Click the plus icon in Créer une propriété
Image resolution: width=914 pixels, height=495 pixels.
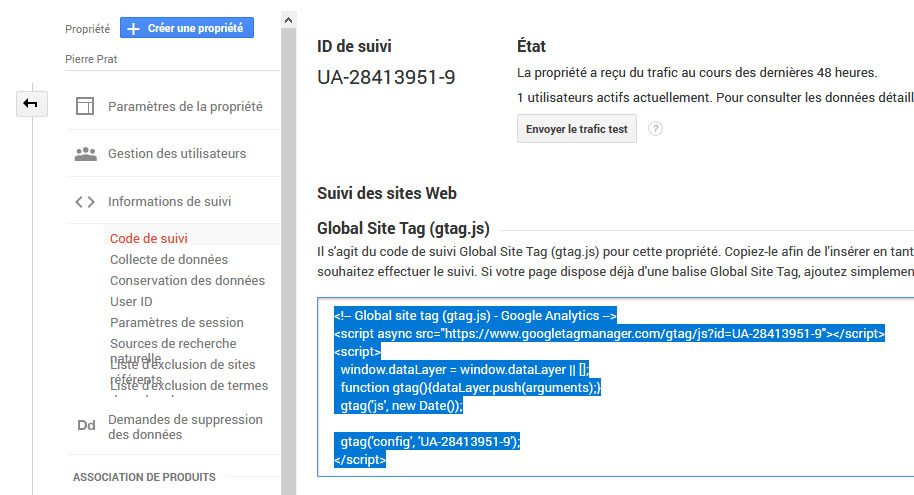(x=133, y=29)
